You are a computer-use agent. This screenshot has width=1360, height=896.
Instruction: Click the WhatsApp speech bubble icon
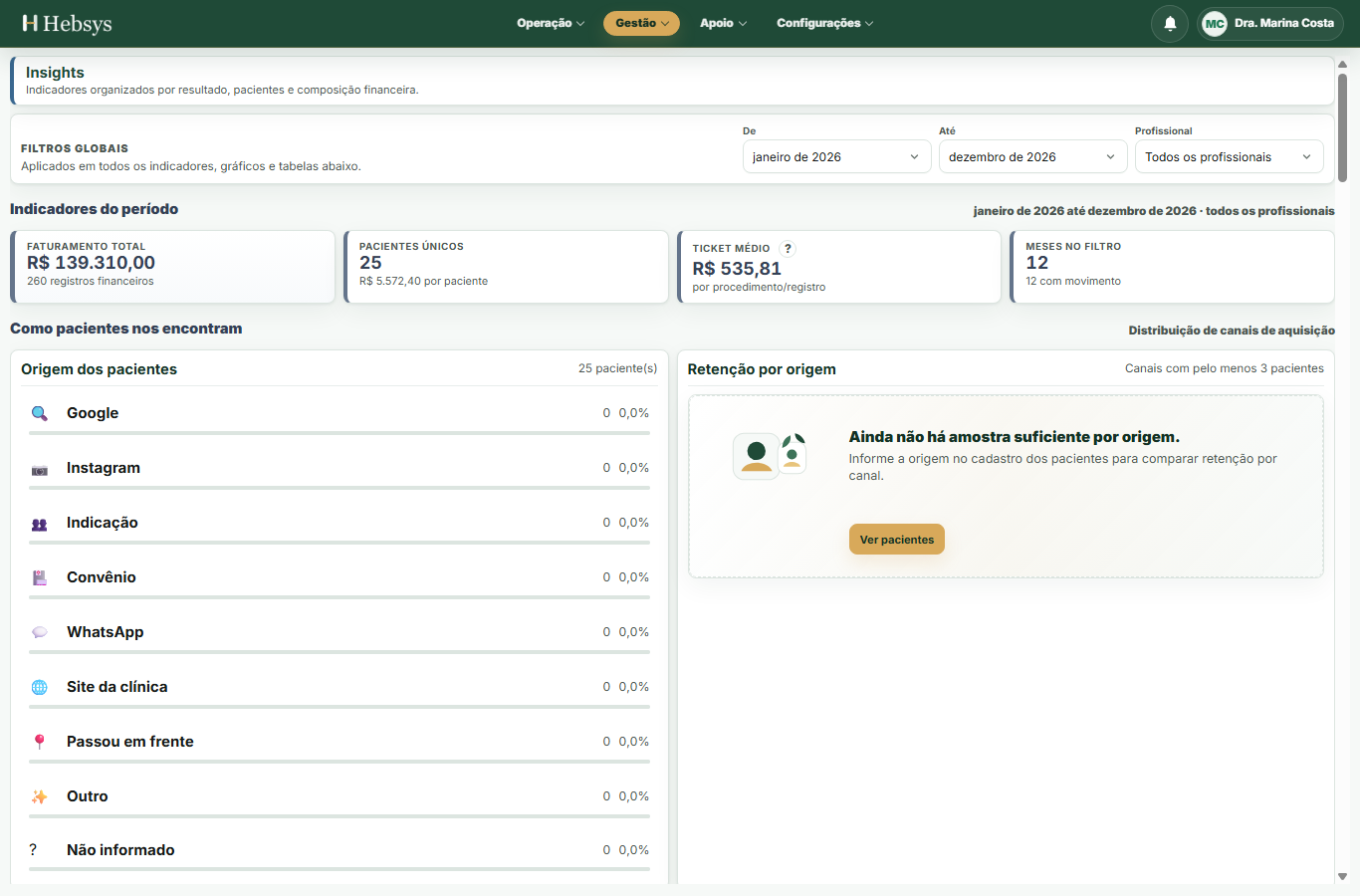click(x=40, y=632)
